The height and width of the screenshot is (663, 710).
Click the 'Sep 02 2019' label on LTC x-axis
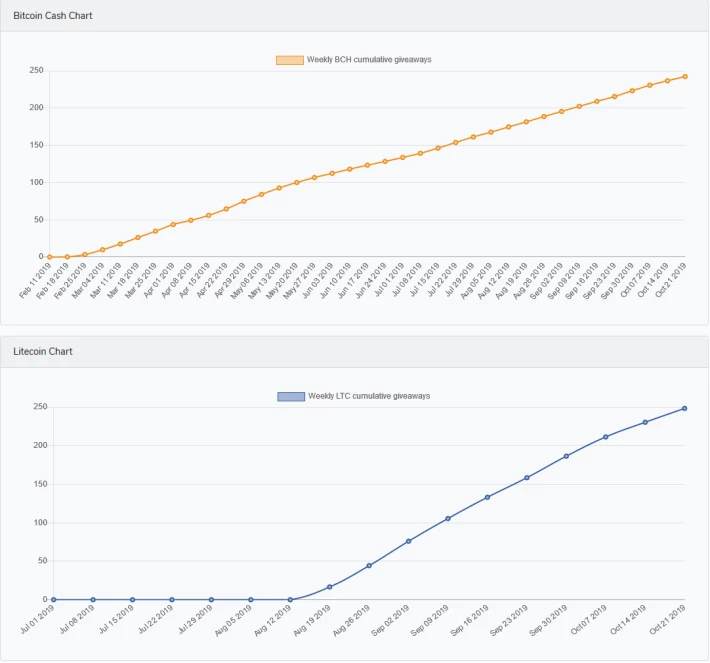point(390,621)
